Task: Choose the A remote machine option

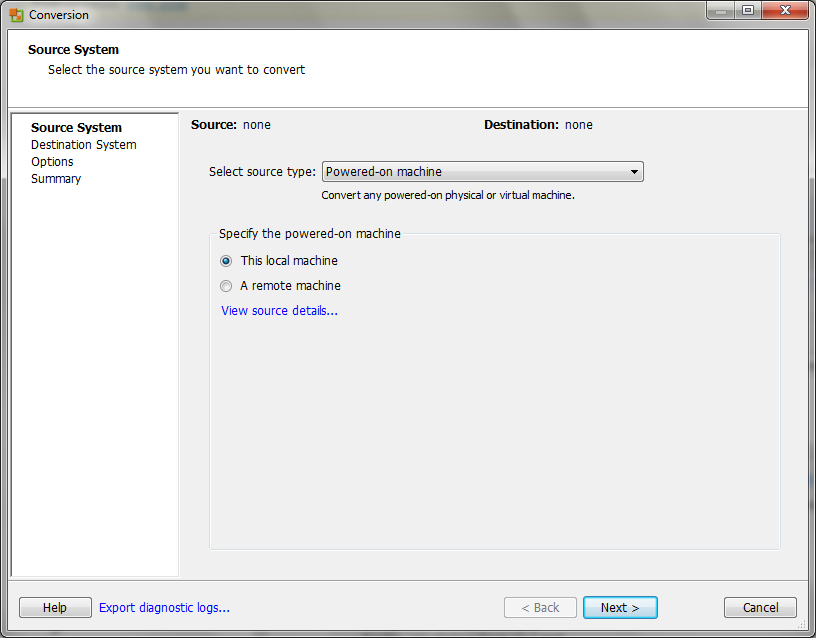Action: [x=226, y=286]
